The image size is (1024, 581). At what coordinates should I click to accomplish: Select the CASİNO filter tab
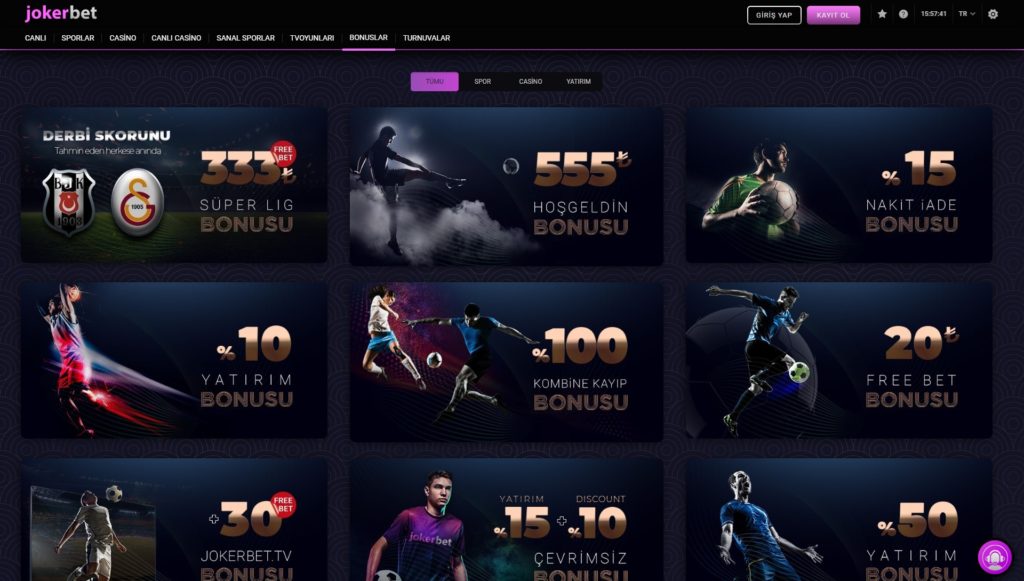tap(530, 82)
